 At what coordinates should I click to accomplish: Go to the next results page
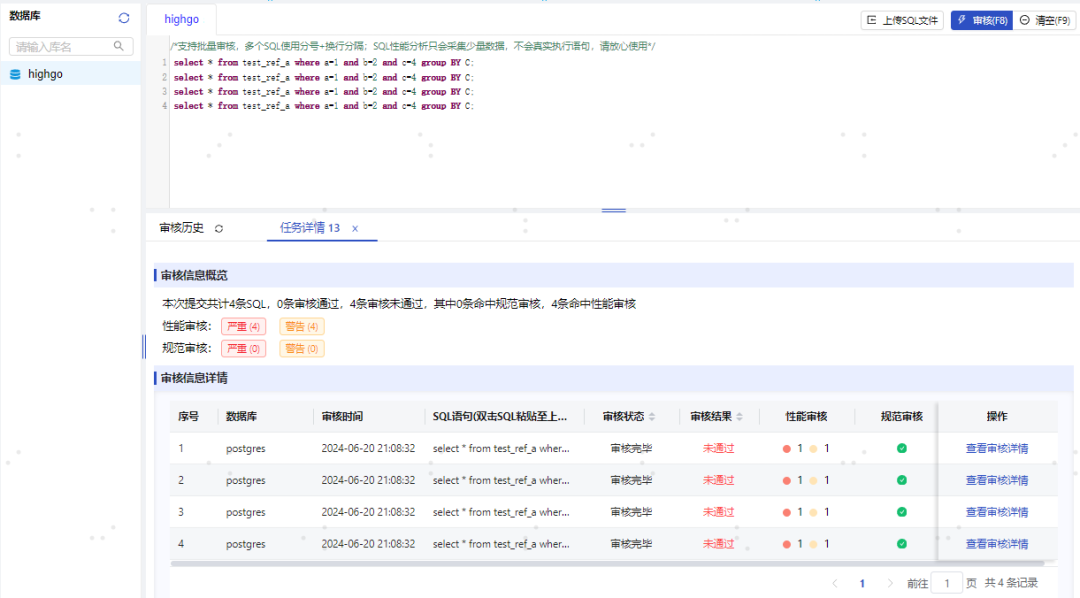pos(890,584)
